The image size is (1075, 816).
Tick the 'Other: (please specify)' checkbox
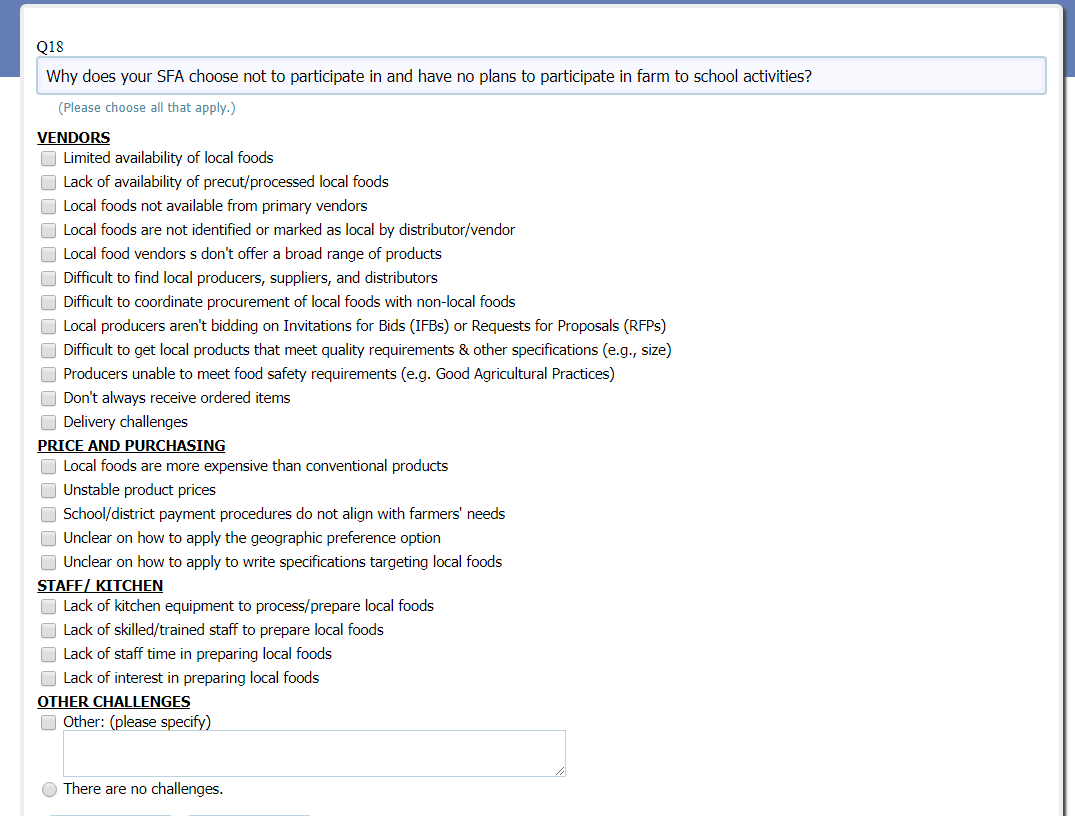coord(49,722)
